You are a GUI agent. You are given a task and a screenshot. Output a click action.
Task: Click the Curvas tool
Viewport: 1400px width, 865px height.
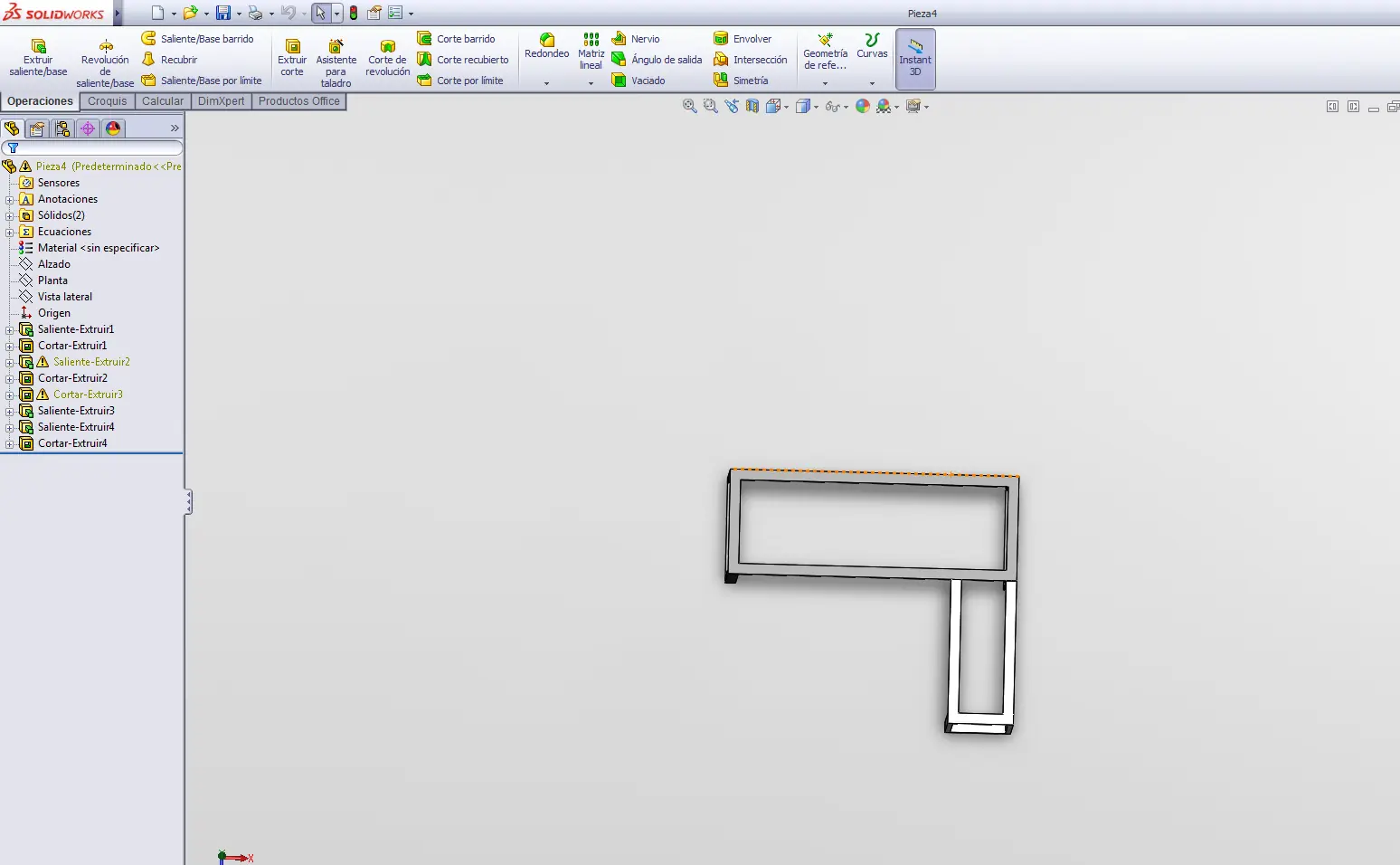[x=872, y=46]
